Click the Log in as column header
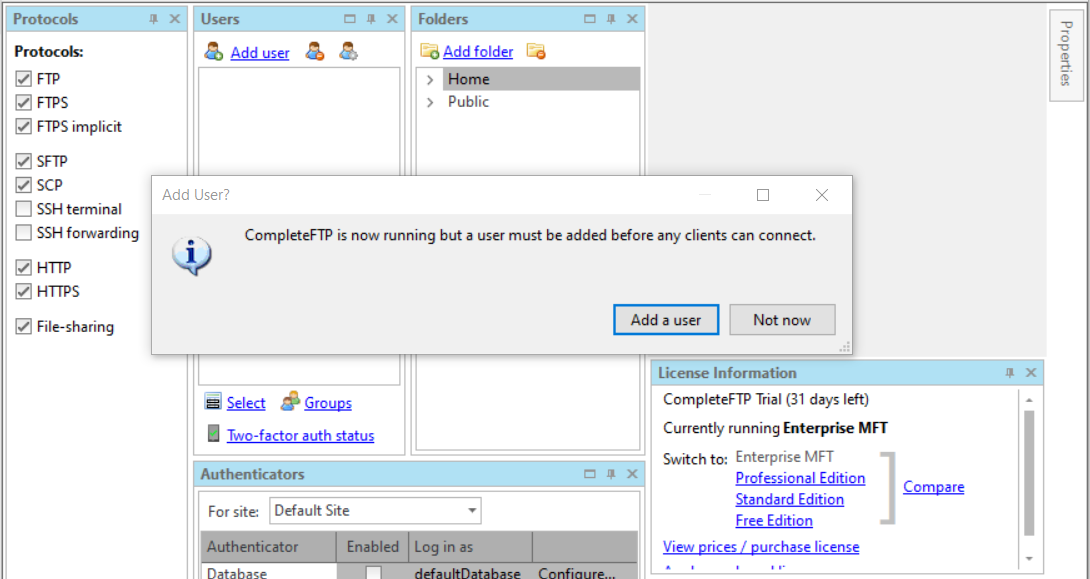The height and width of the screenshot is (579, 1090). tap(470, 547)
